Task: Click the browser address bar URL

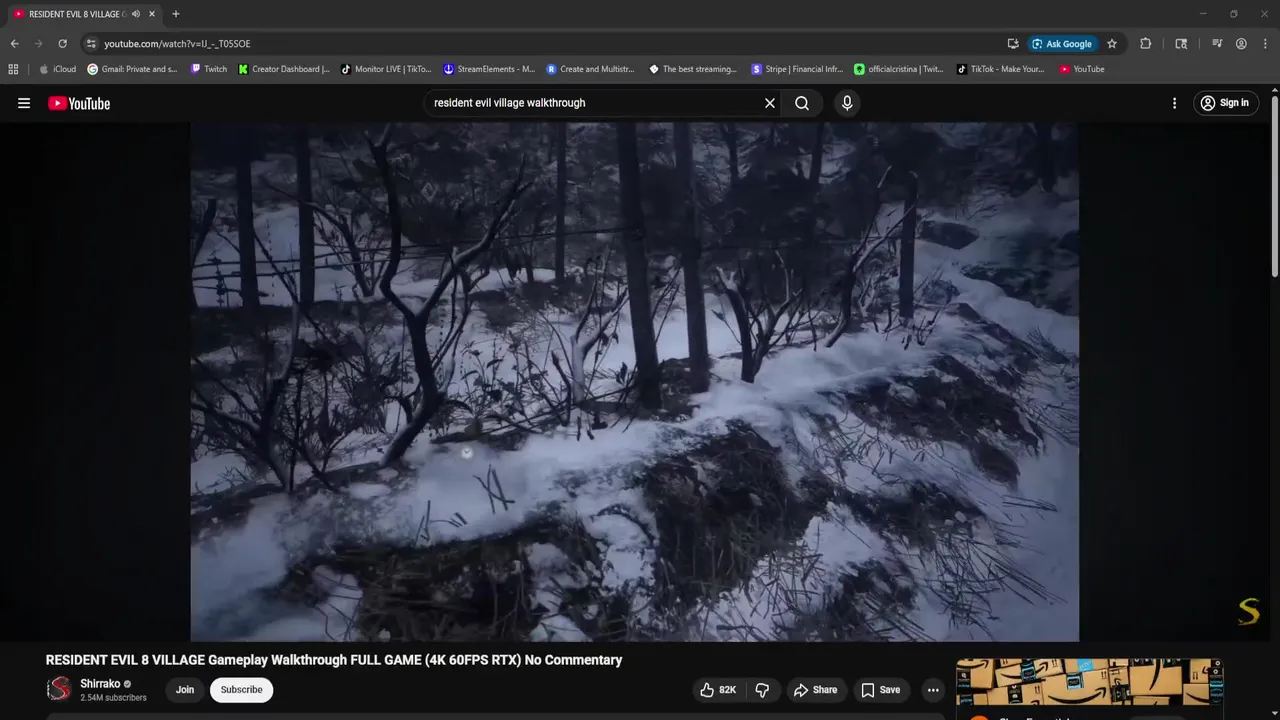Action: pyautogui.click(x=177, y=44)
